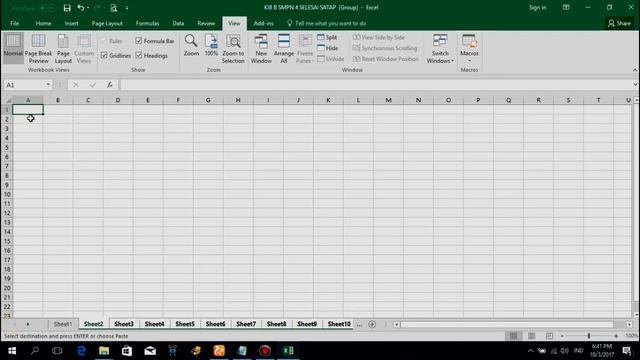The height and width of the screenshot is (360, 640).
Task: Open the Switch Windows dropdown
Action: coord(440,48)
